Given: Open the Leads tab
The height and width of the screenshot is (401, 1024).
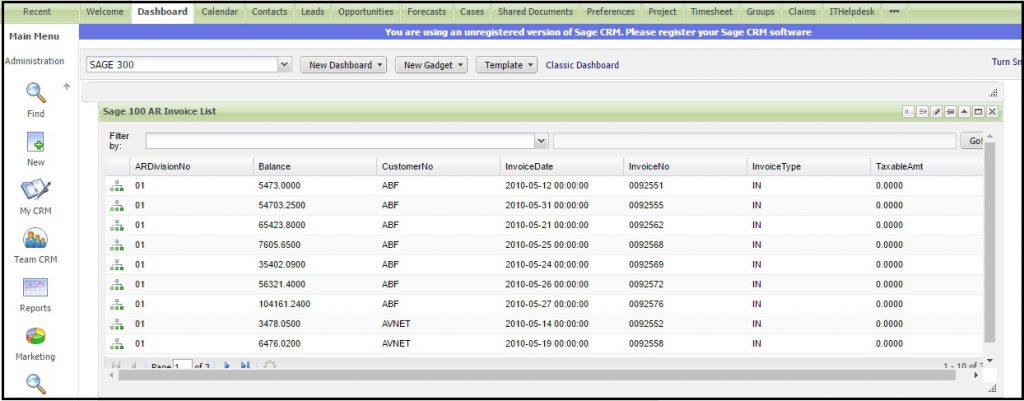Looking at the screenshot, I should tap(313, 12).
